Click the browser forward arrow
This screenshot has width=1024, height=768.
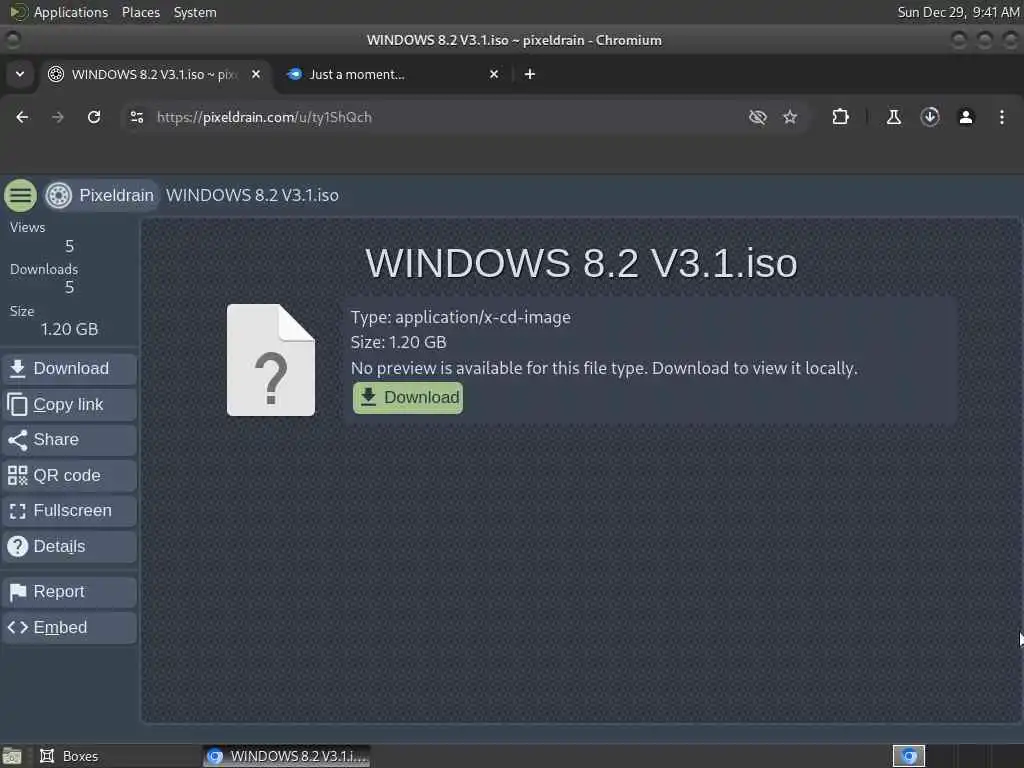[x=57, y=117]
